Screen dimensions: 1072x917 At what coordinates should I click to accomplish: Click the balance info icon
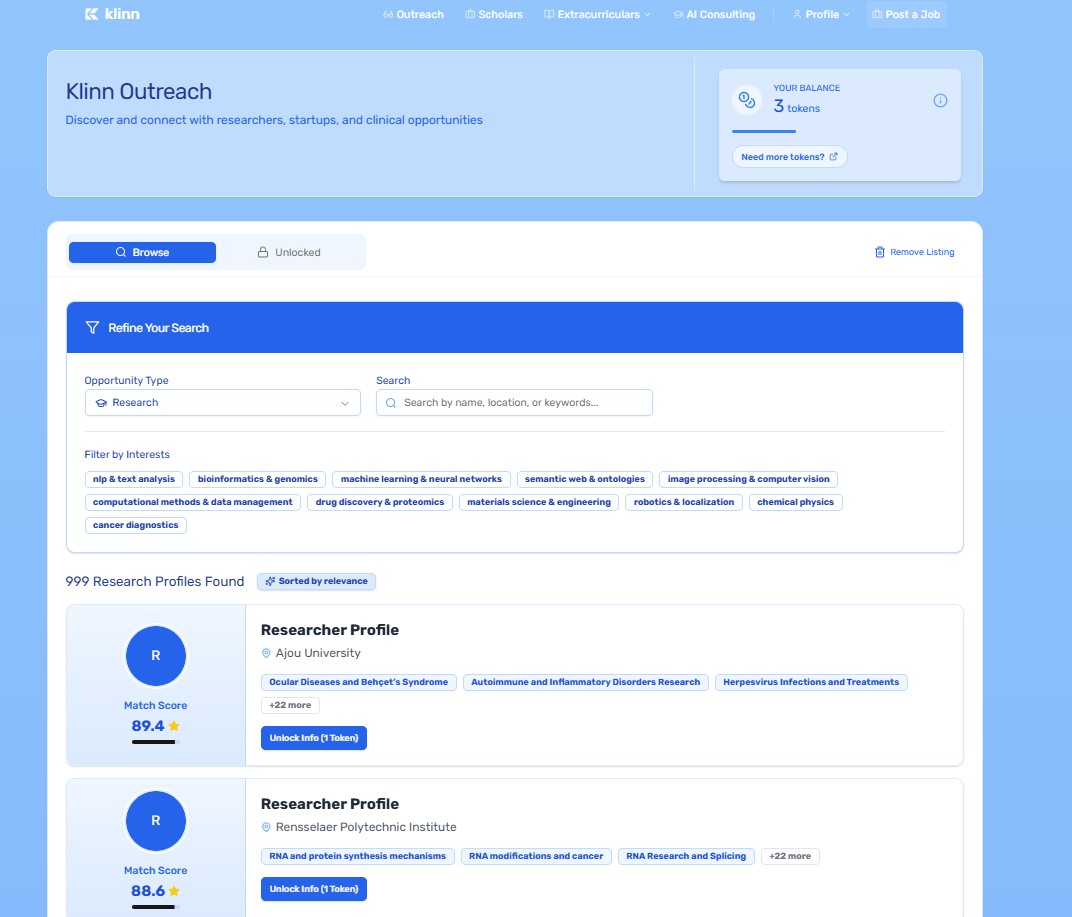(940, 101)
